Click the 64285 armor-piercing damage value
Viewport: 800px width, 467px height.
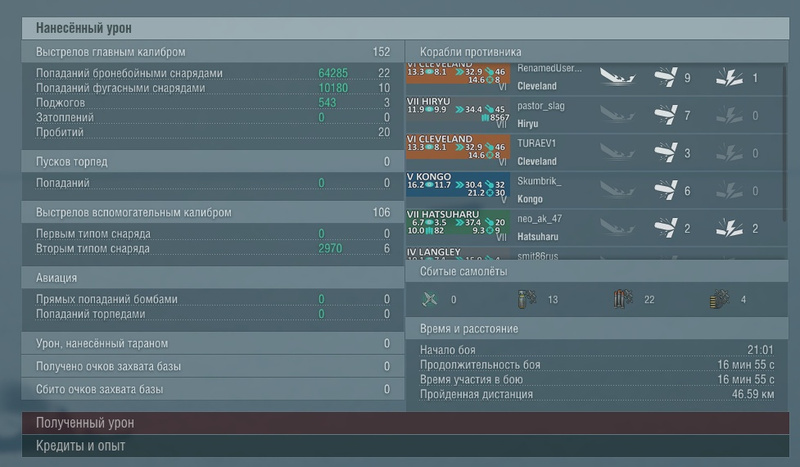point(332,73)
